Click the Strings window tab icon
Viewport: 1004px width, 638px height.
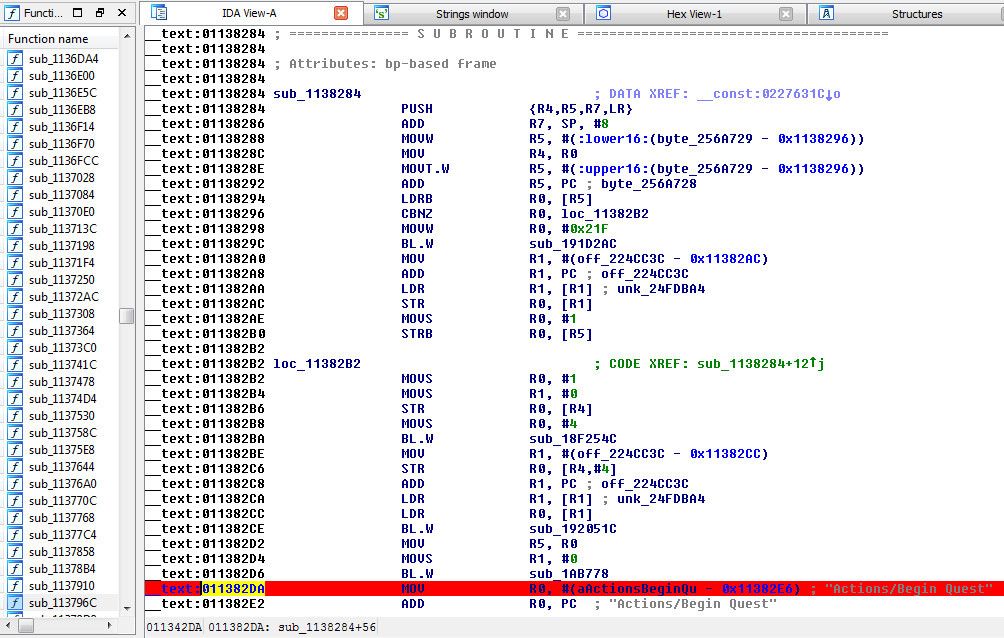pyautogui.click(x=381, y=13)
